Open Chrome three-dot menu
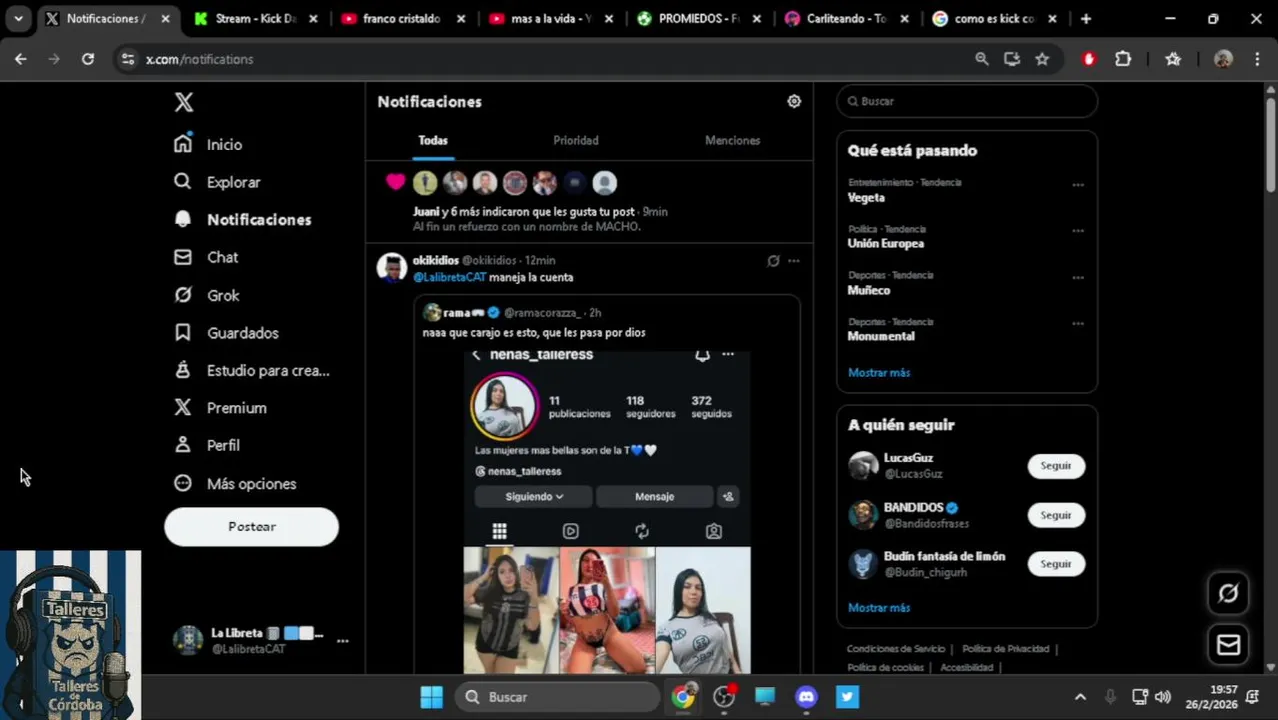1278x720 pixels. (x=1257, y=59)
